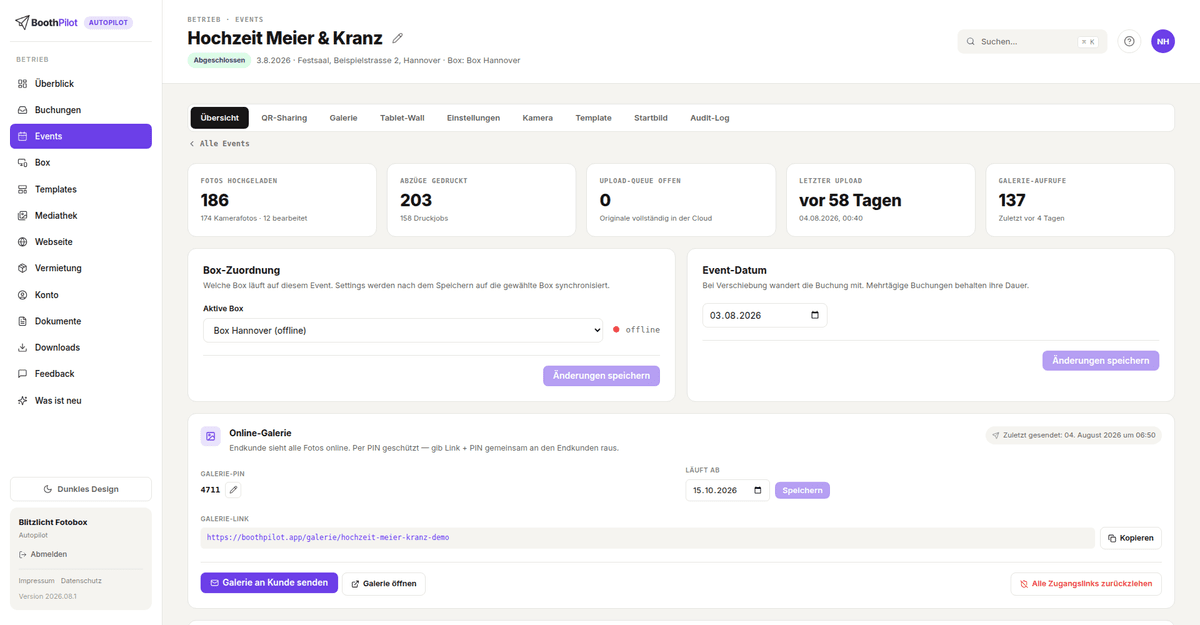Click the Was ist neu sparkle icon
This screenshot has height=625, width=1200.
pos(23,400)
